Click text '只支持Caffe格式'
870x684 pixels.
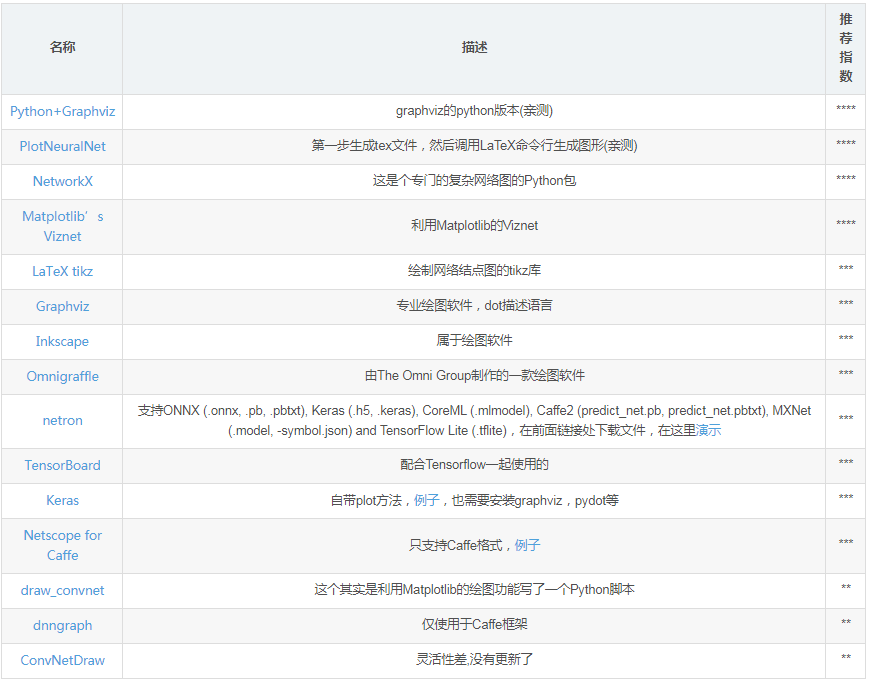click(456, 545)
